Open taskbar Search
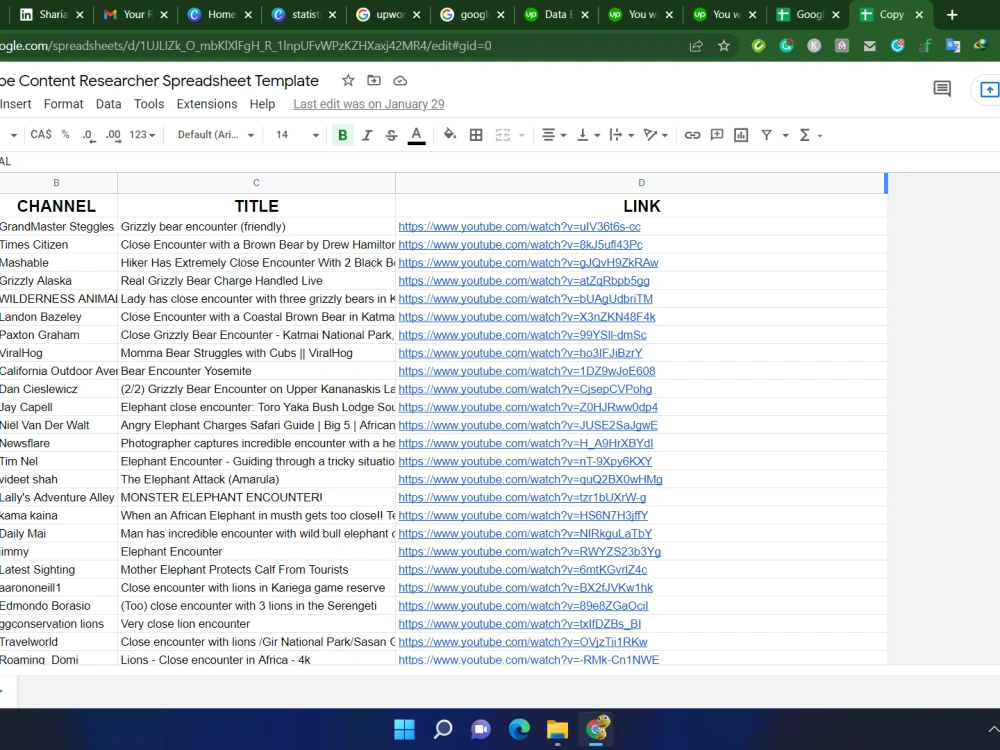The width and height of the screenshot is (1000, 750). pos(443,729)
